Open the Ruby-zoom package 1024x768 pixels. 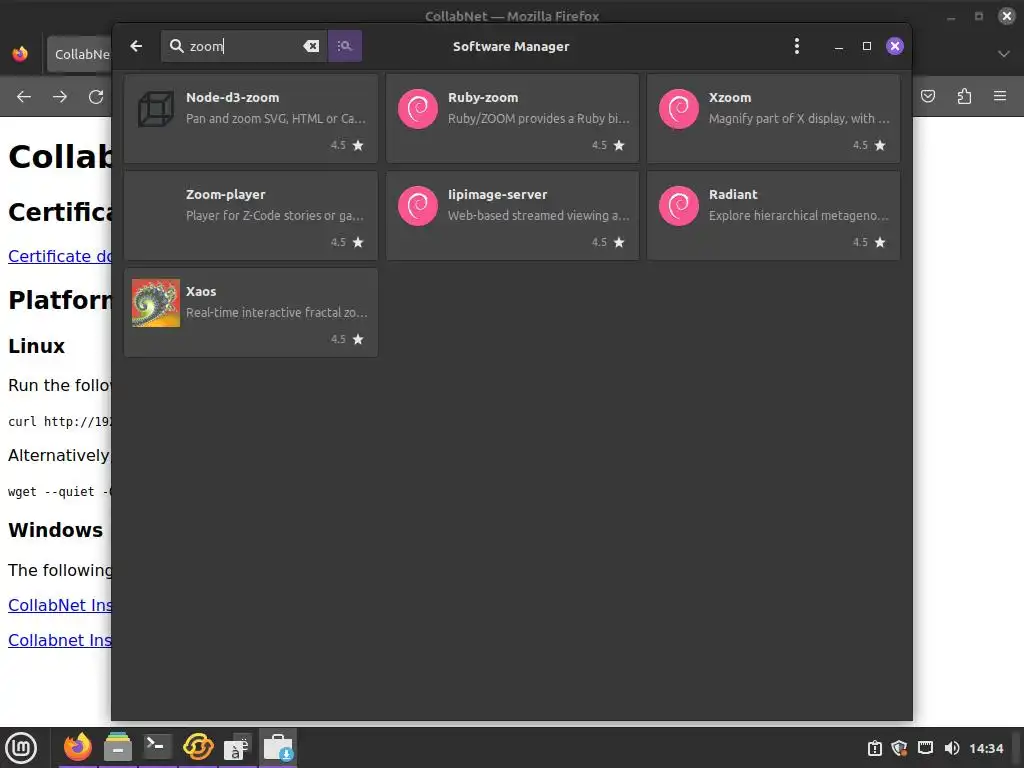click(x=512, y=118)
